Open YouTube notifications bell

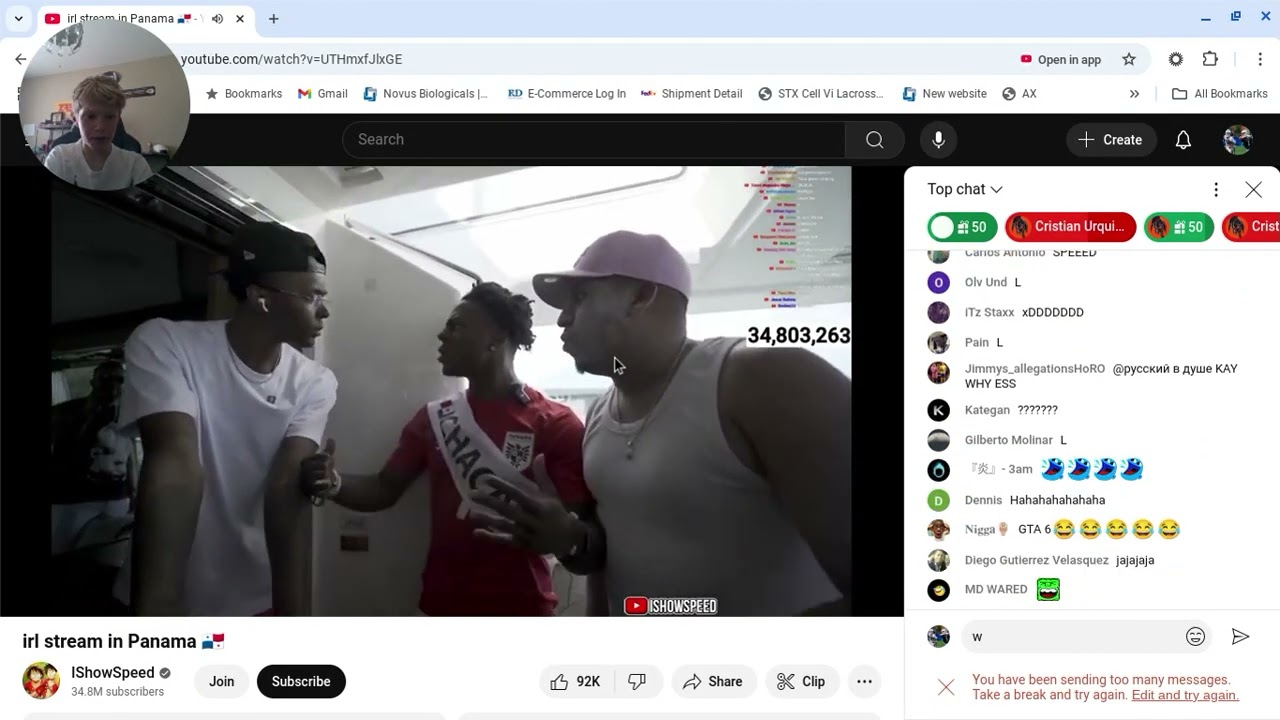pyautogui.click(x=1183, y=140)
